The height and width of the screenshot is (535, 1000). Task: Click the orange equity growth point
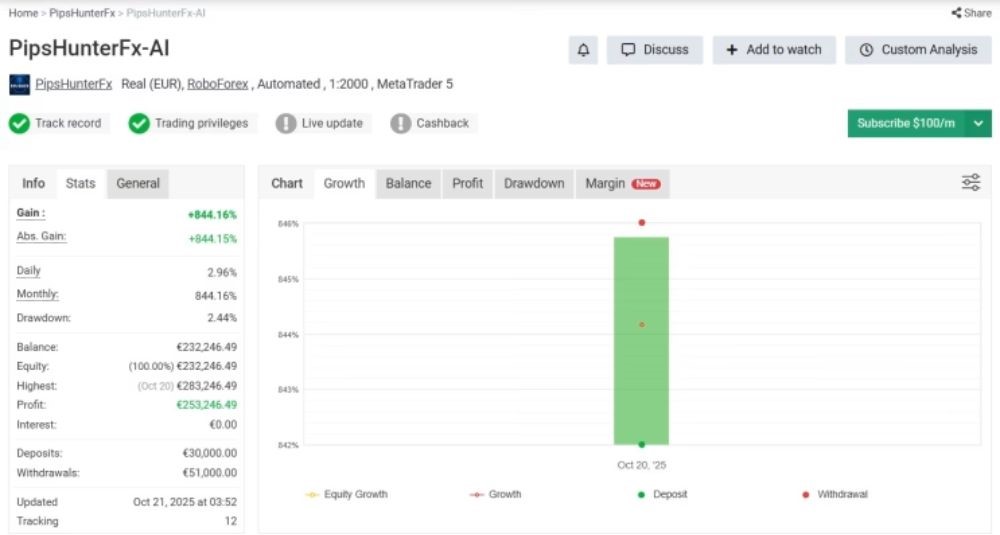pos(642,325)
